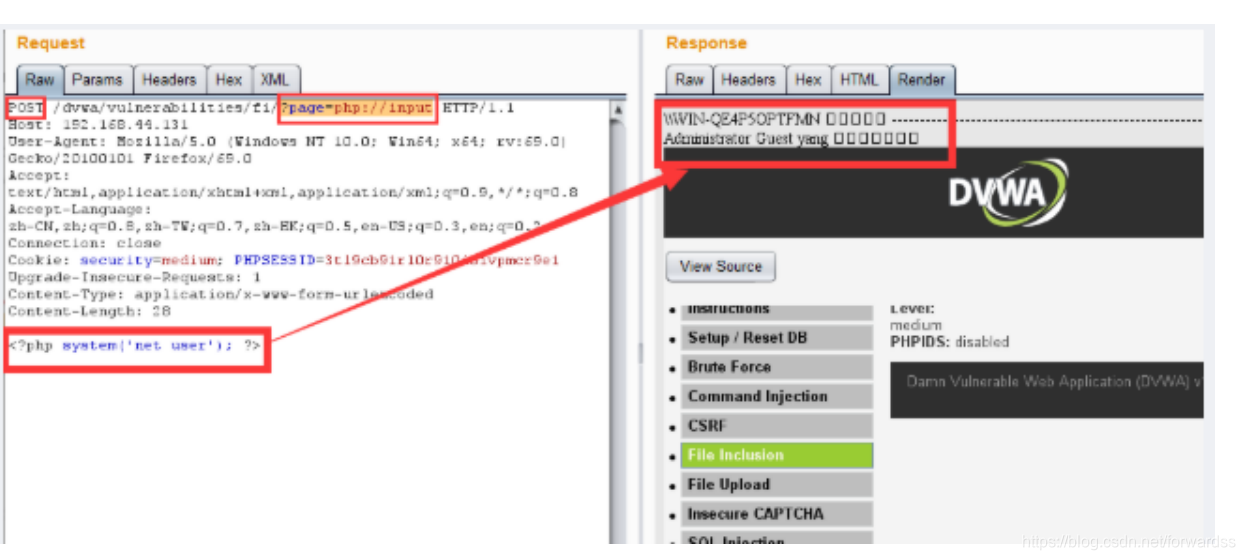
Task: Open the CSRF page
Action: click(x=777, y=426)
